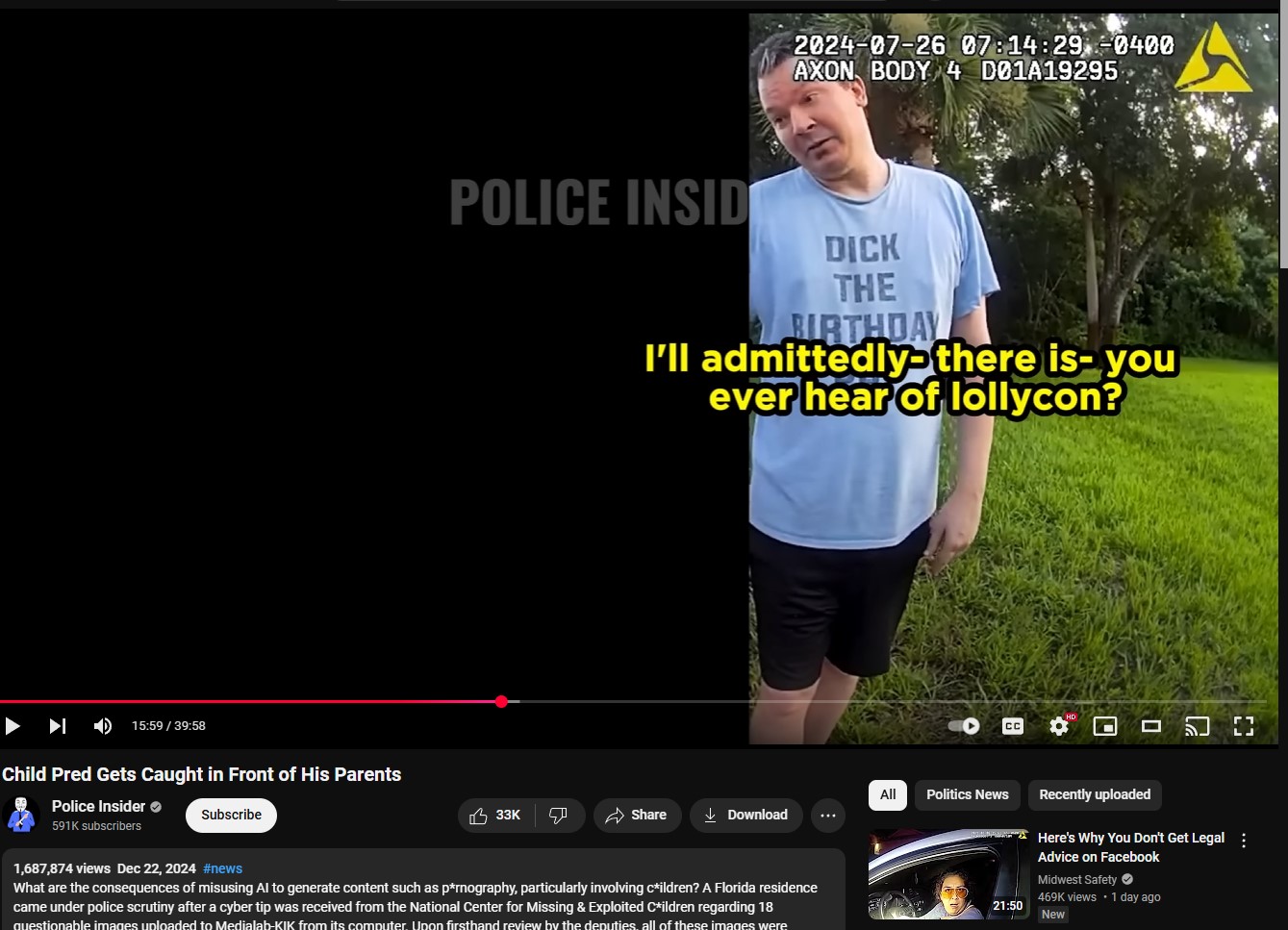Play the paused video
The width and height of the screenshot is (1288, 930).
[13, 726]
